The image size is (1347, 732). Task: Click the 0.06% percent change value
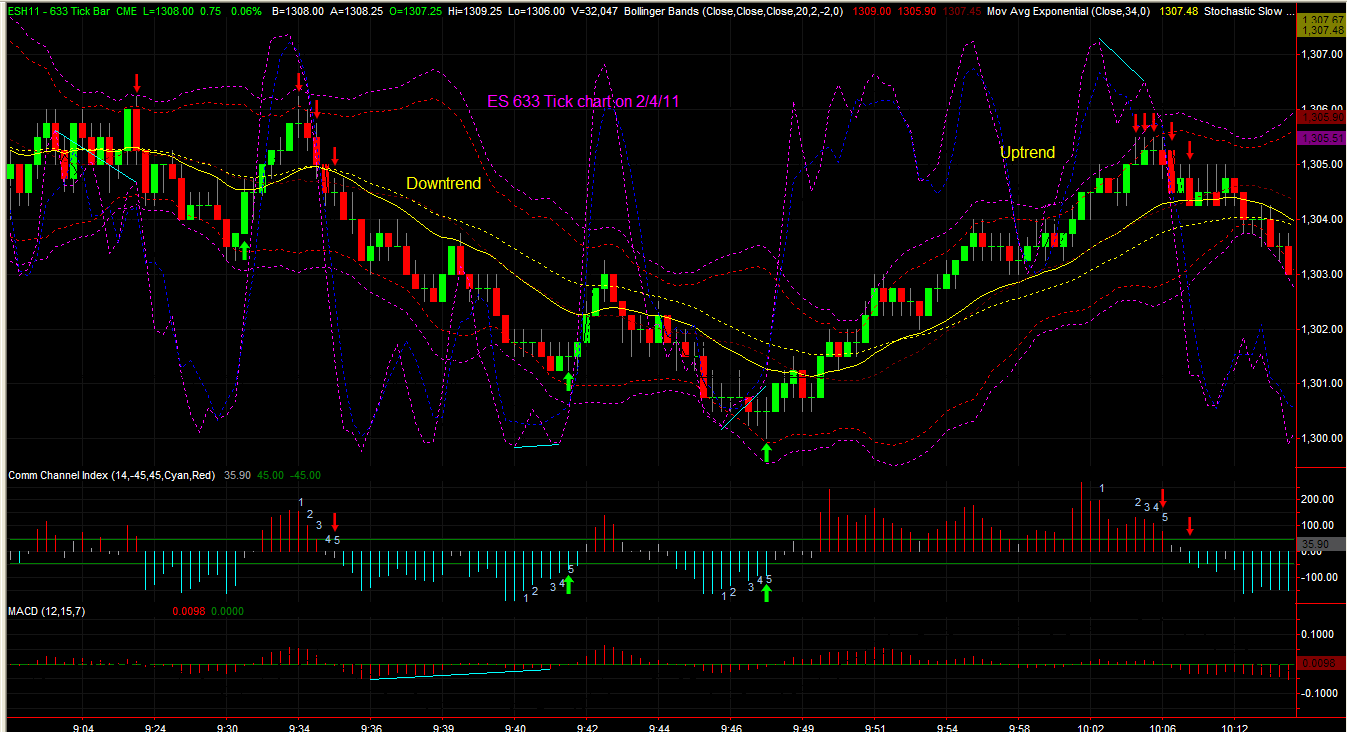click(246, 11)
